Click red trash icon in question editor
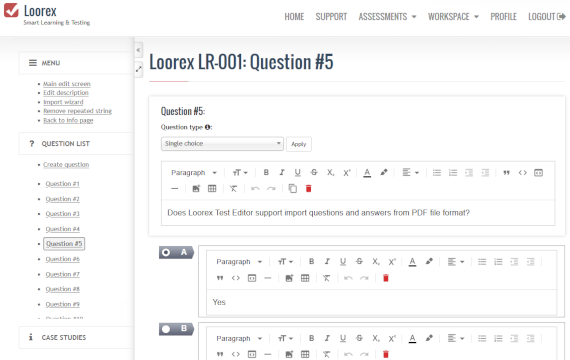Image resolution: width=570 pixels, height=360 pixels. click(x=308, y=188)
